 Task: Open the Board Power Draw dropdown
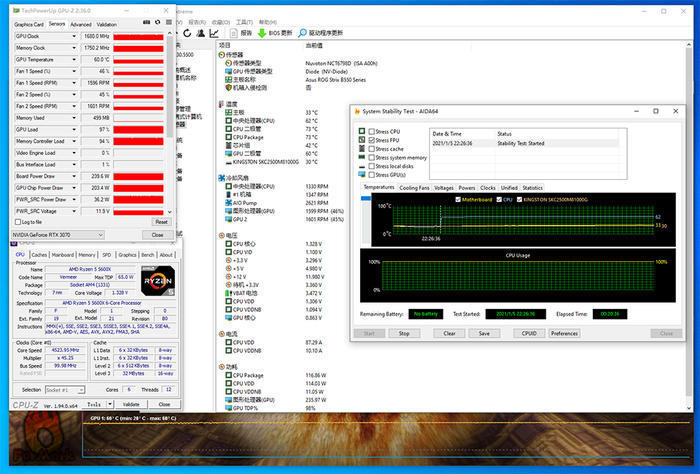pos(74,176)
